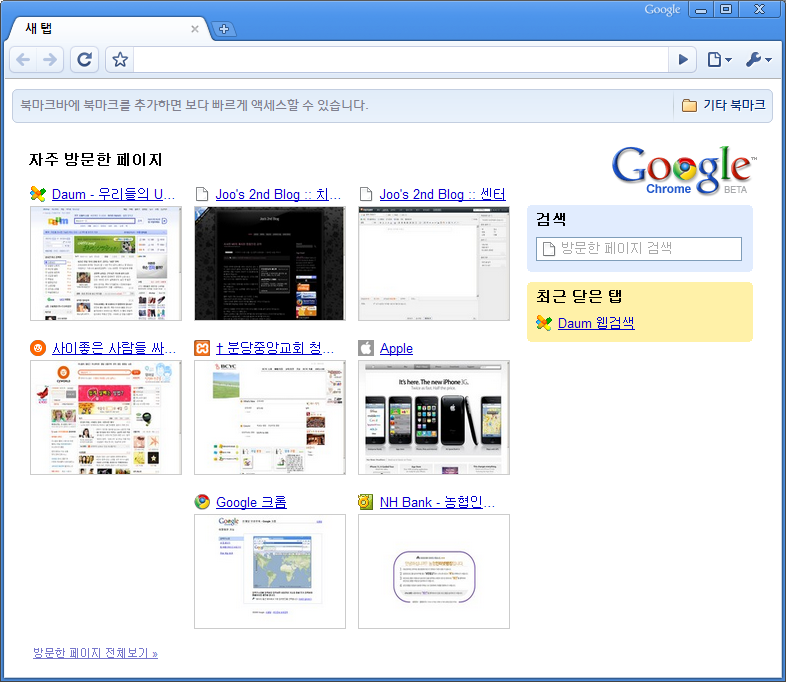Open the page control menu
This screenshot has width=786, height=682.
point(719,60)
